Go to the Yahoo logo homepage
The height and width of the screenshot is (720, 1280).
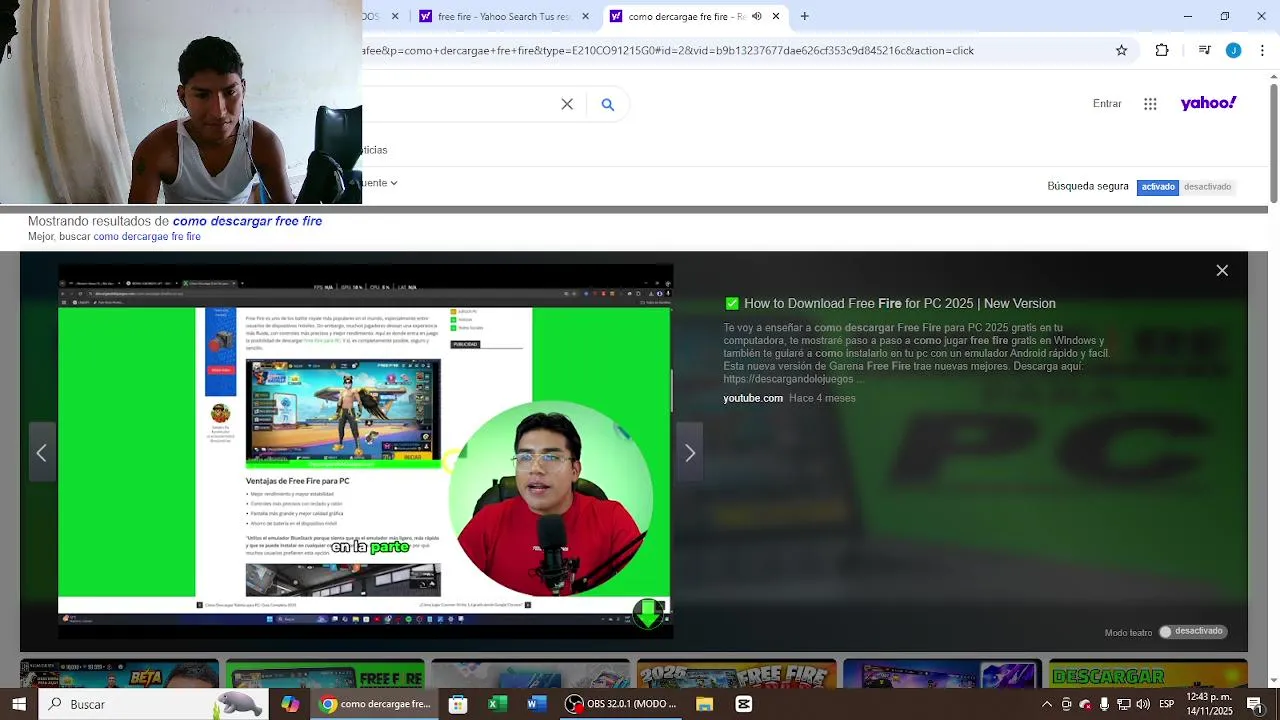(1208, 103)
